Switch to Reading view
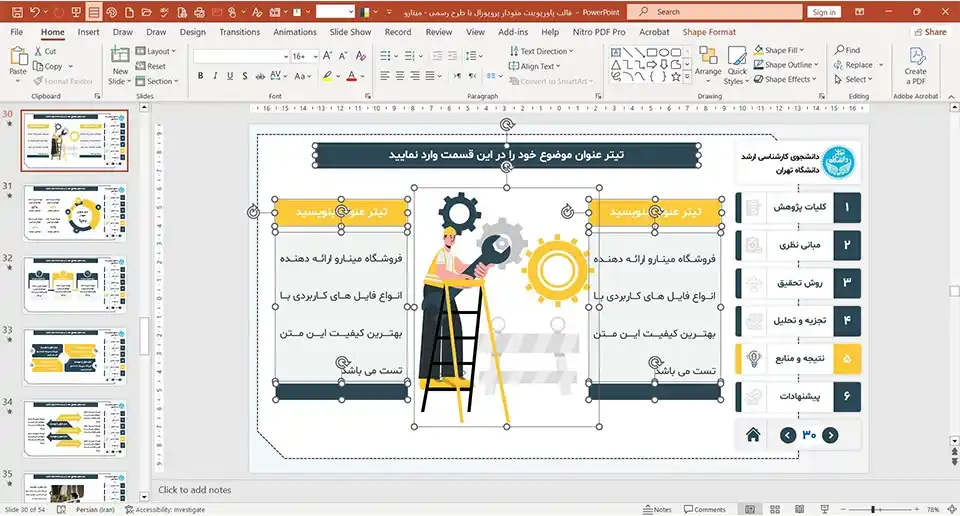This screenshot has width=960, height=516. (799, 509)
